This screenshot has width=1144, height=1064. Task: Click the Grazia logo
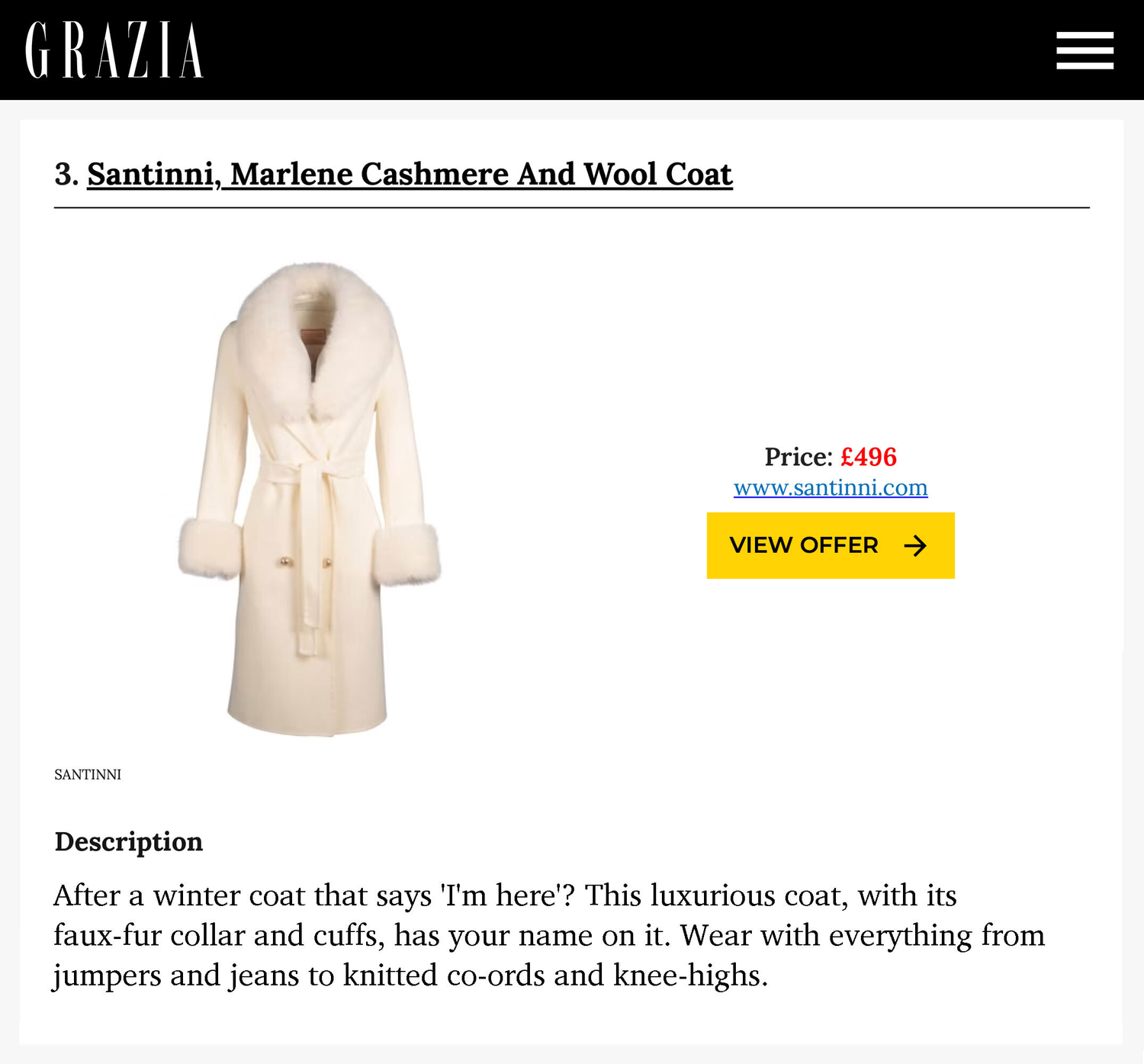pyautogui.click(x=114, y=50)
